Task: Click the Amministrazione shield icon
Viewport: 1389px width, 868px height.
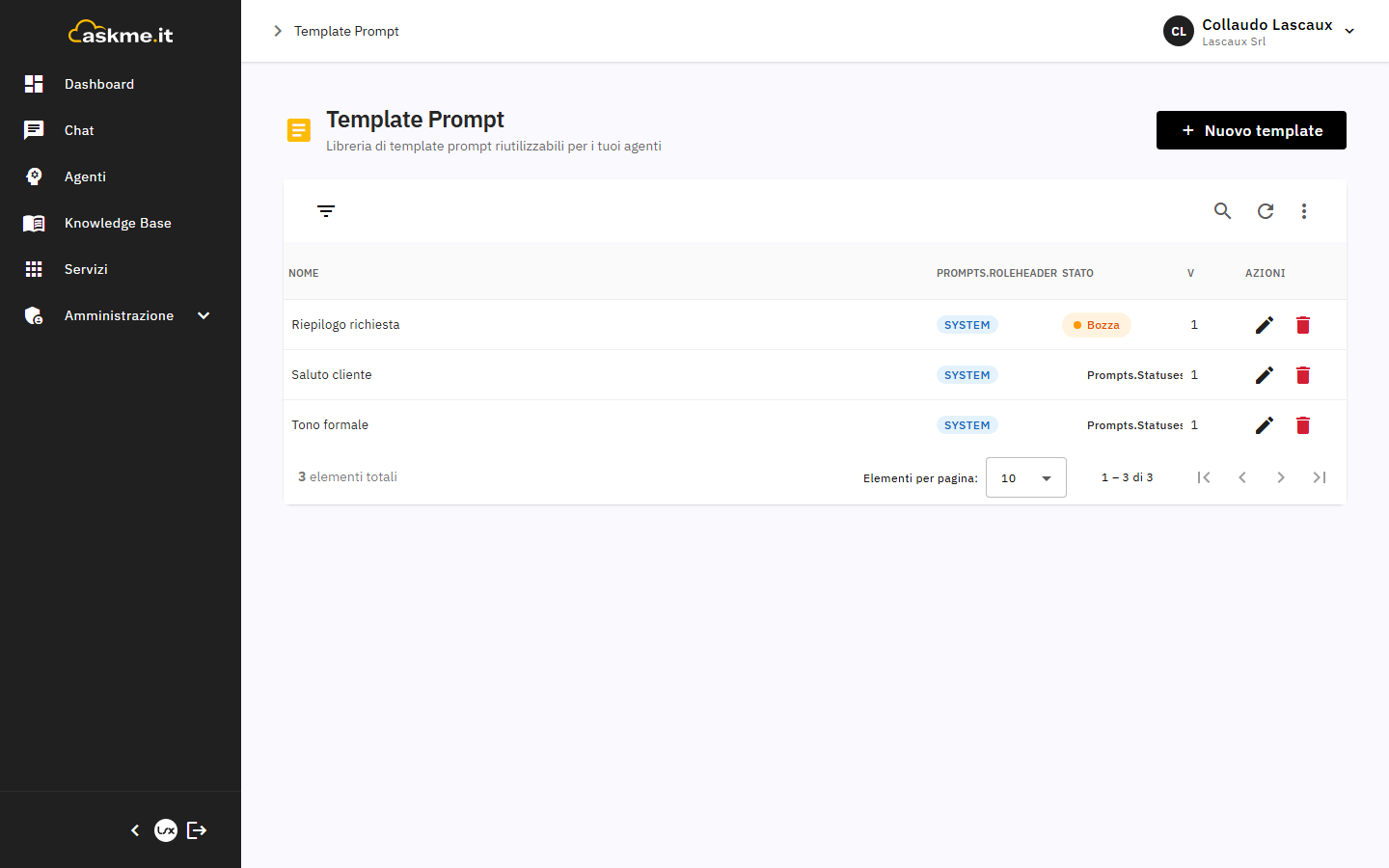Action: pos(34,315)
